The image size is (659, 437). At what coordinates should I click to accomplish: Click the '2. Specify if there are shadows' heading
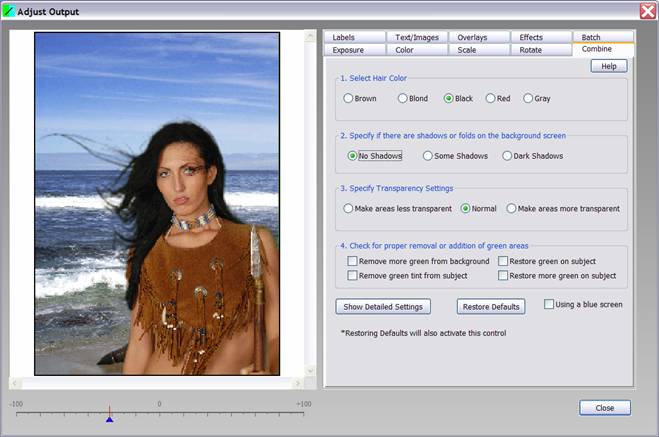coord(453,136)
